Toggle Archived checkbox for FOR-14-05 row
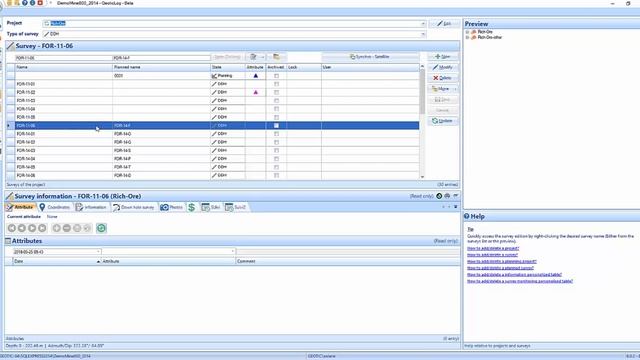The width and height of the screenshot is (640, 360). [276, 167]
